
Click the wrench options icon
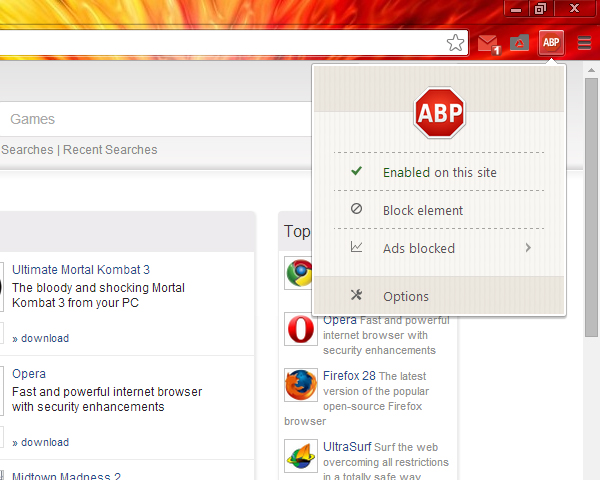[x=356, y=295]
